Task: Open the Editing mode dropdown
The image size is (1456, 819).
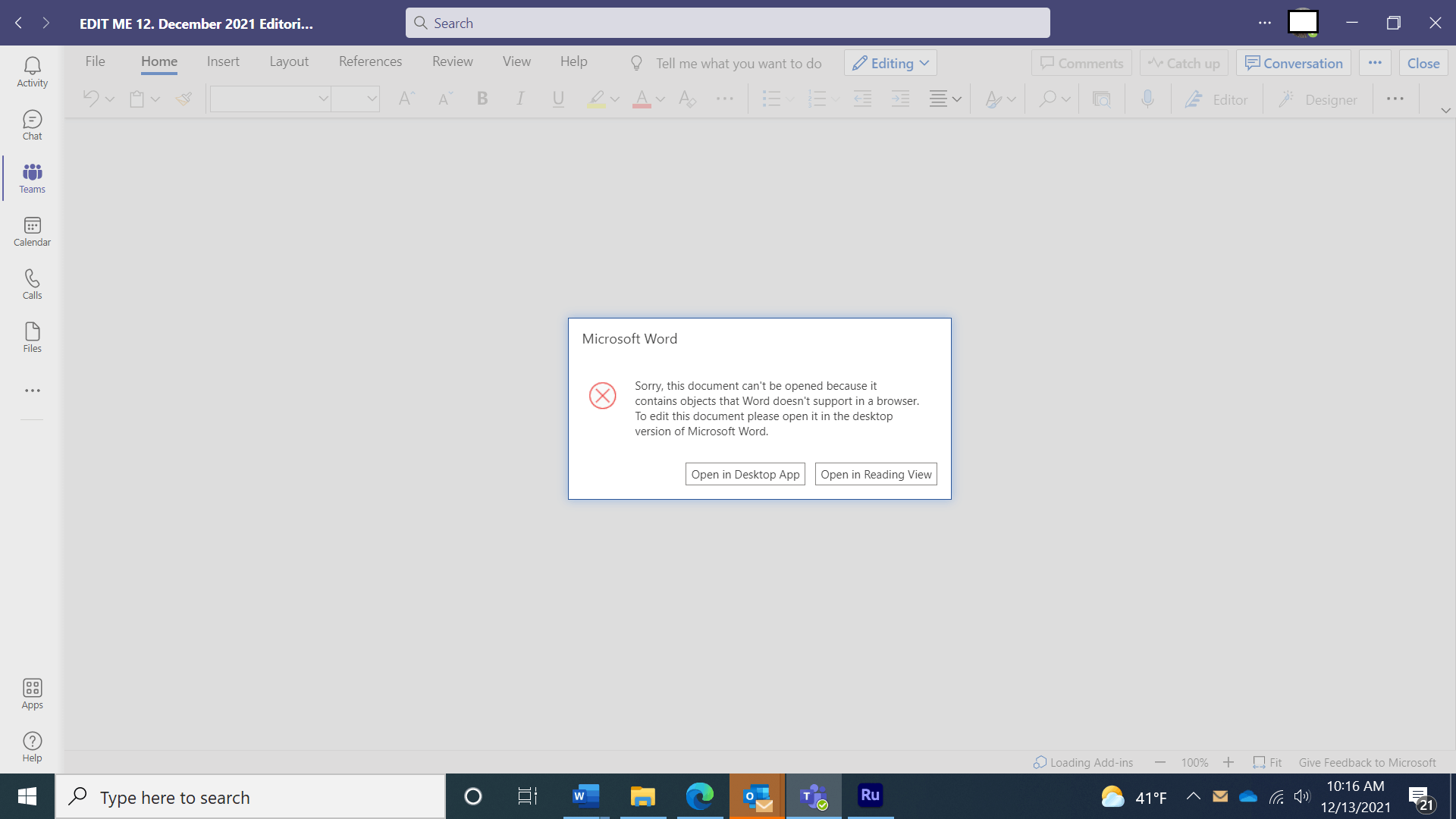Action: point(890,63)
